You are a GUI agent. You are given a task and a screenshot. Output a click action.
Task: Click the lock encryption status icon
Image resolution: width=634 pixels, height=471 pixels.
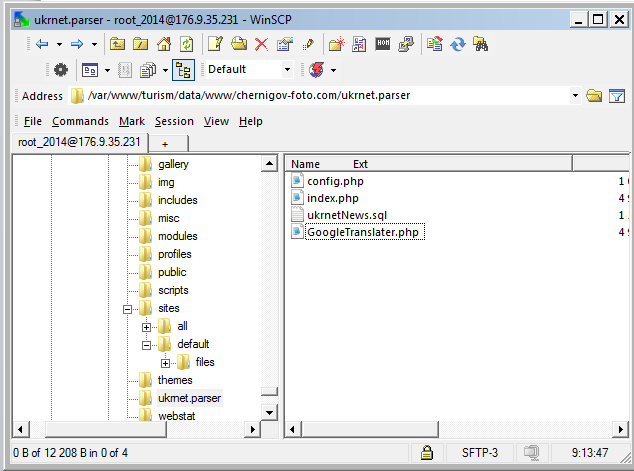(x=427, y=452)
